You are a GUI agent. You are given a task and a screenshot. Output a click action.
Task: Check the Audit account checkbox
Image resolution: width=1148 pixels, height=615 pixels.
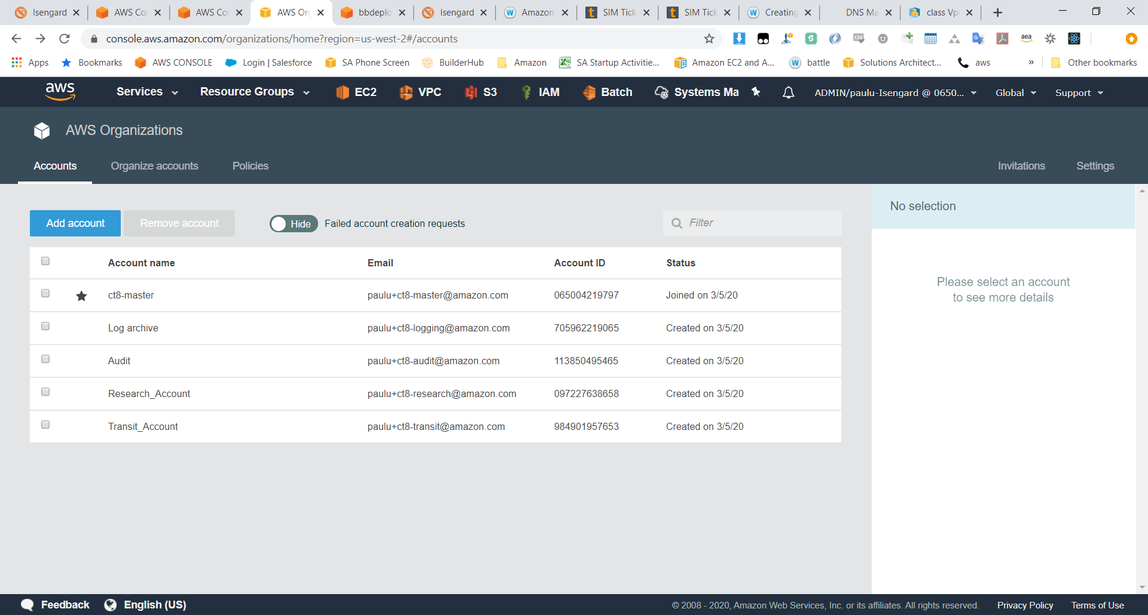(45, 359)
